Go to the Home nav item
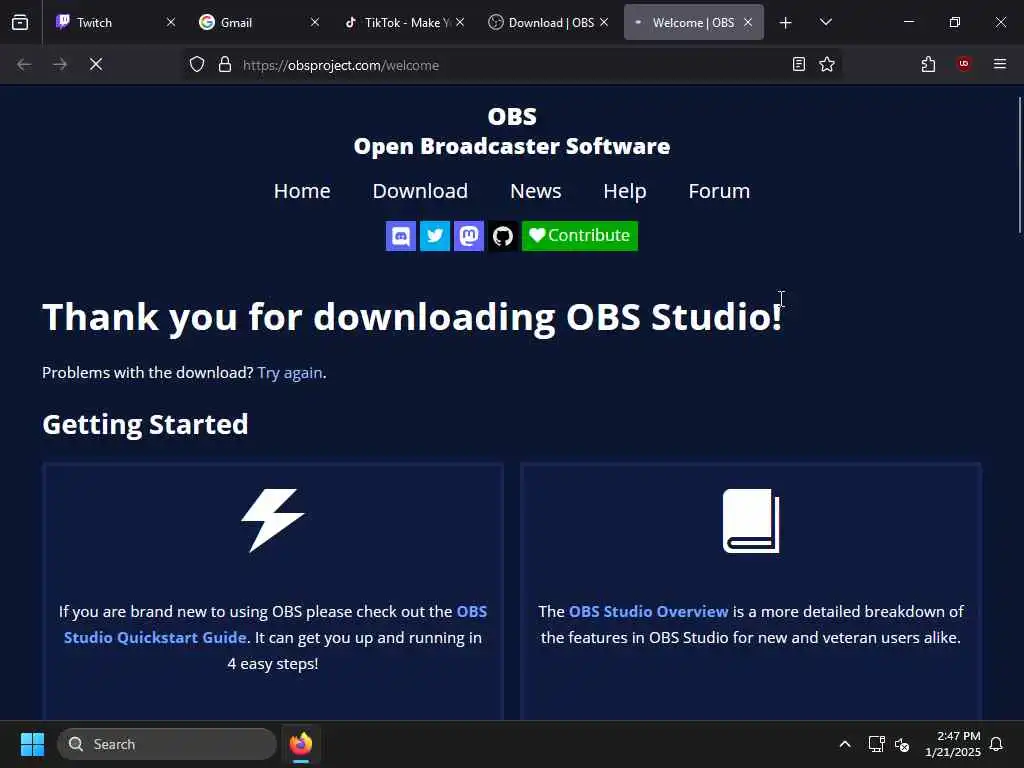 (302, 191)
